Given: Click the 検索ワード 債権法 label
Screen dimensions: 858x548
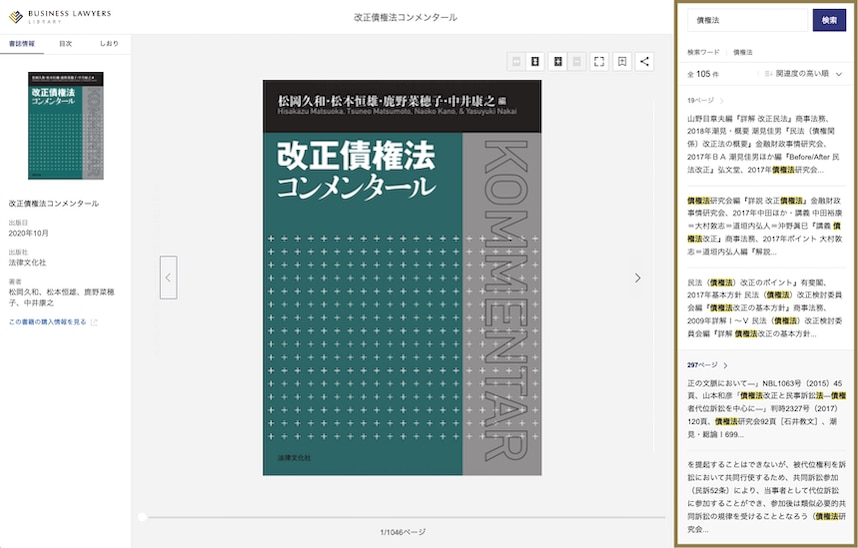Looking at the screenshot, I should click(x=720, y=53).
